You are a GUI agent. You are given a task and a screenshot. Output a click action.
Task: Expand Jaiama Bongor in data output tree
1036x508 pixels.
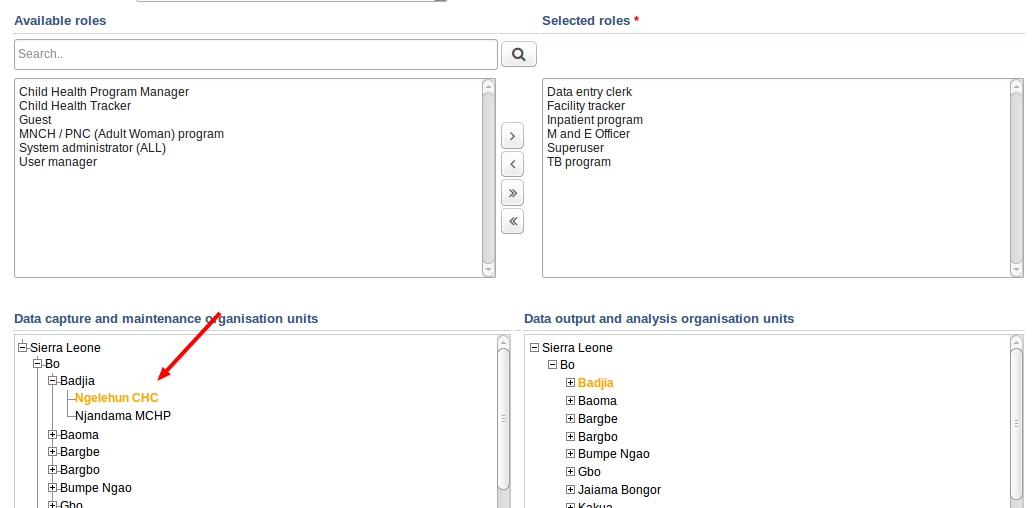point(570,490)
